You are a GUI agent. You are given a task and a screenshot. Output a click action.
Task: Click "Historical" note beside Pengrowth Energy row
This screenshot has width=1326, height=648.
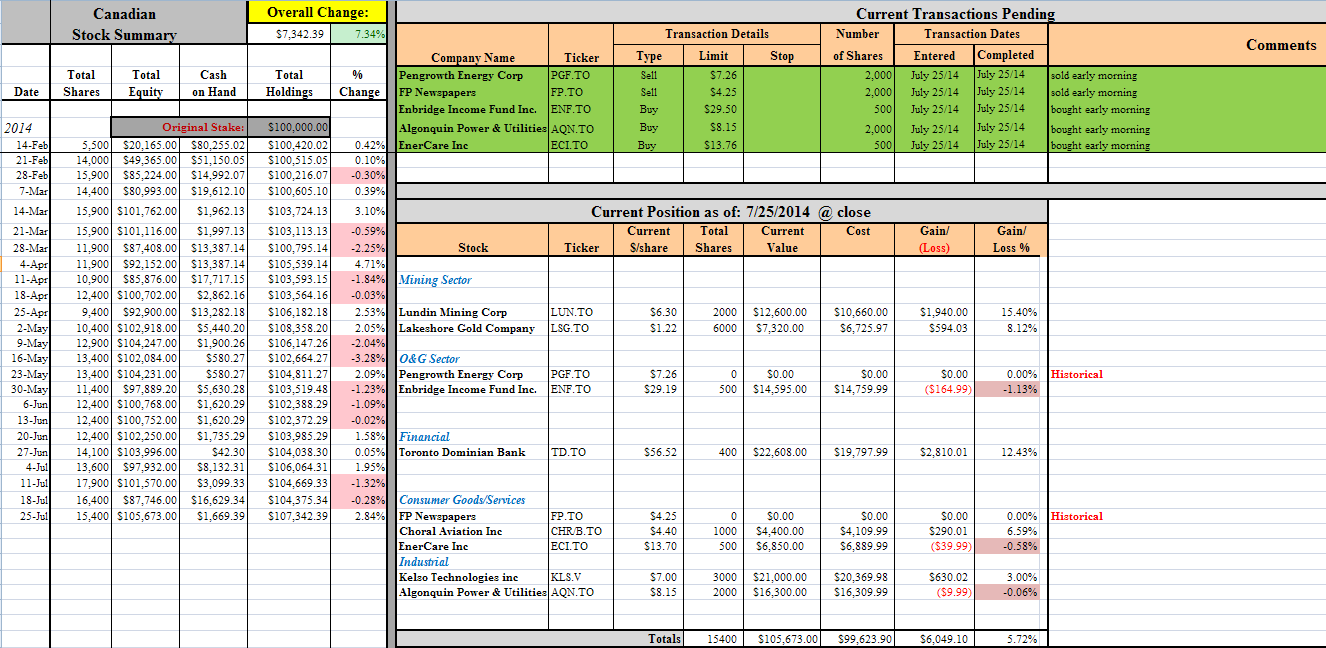click(x=1077, y=374)
